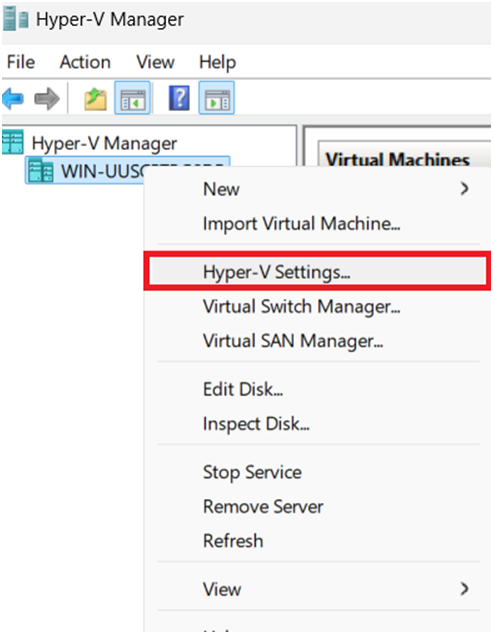The image size is (493, 634).
Task: Open the Action menu
Action: click(x=85, y=62)
